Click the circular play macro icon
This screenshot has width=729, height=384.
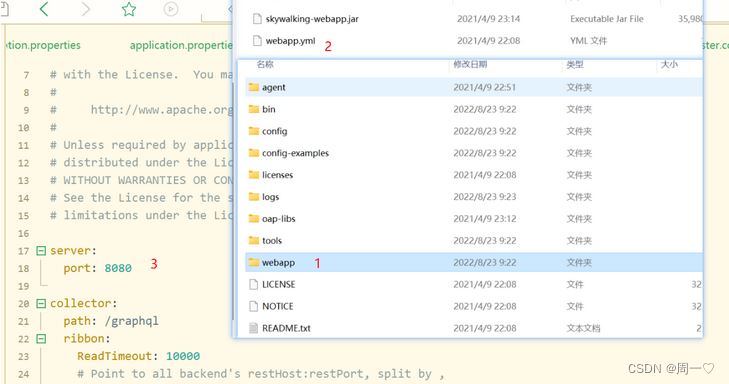tap(171, 9)
